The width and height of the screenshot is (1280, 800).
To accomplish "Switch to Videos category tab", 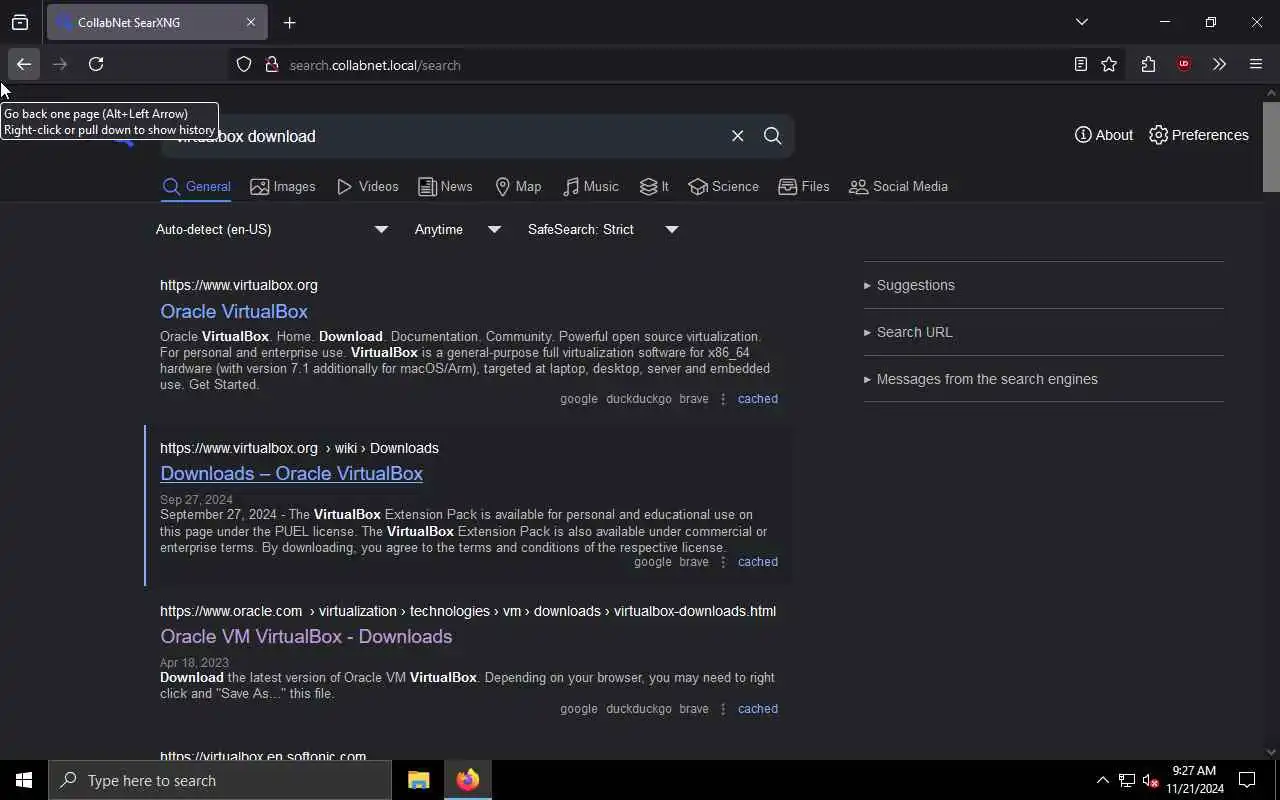I will click(x=368, y=187).
